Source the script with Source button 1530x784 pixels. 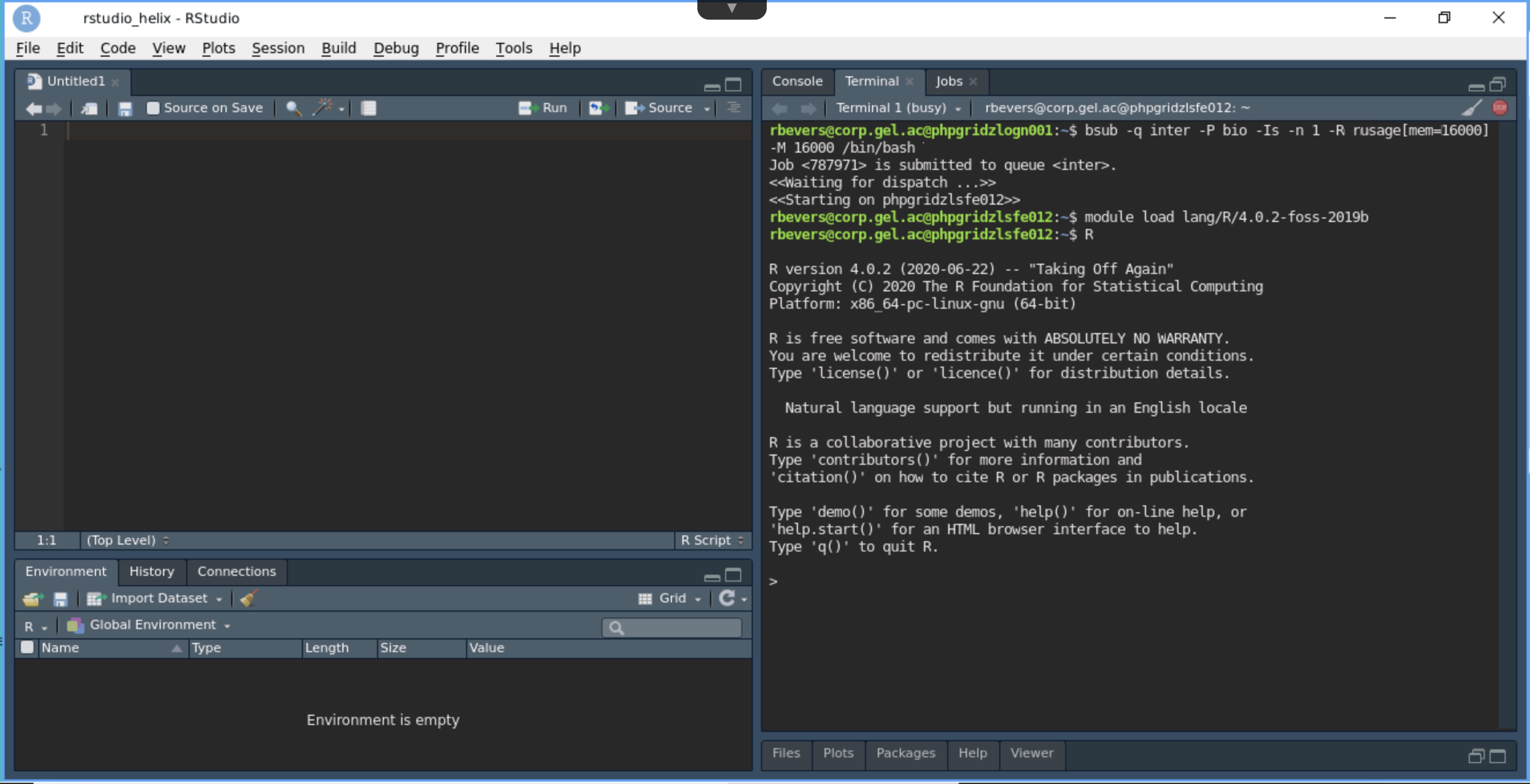[658, 108]
